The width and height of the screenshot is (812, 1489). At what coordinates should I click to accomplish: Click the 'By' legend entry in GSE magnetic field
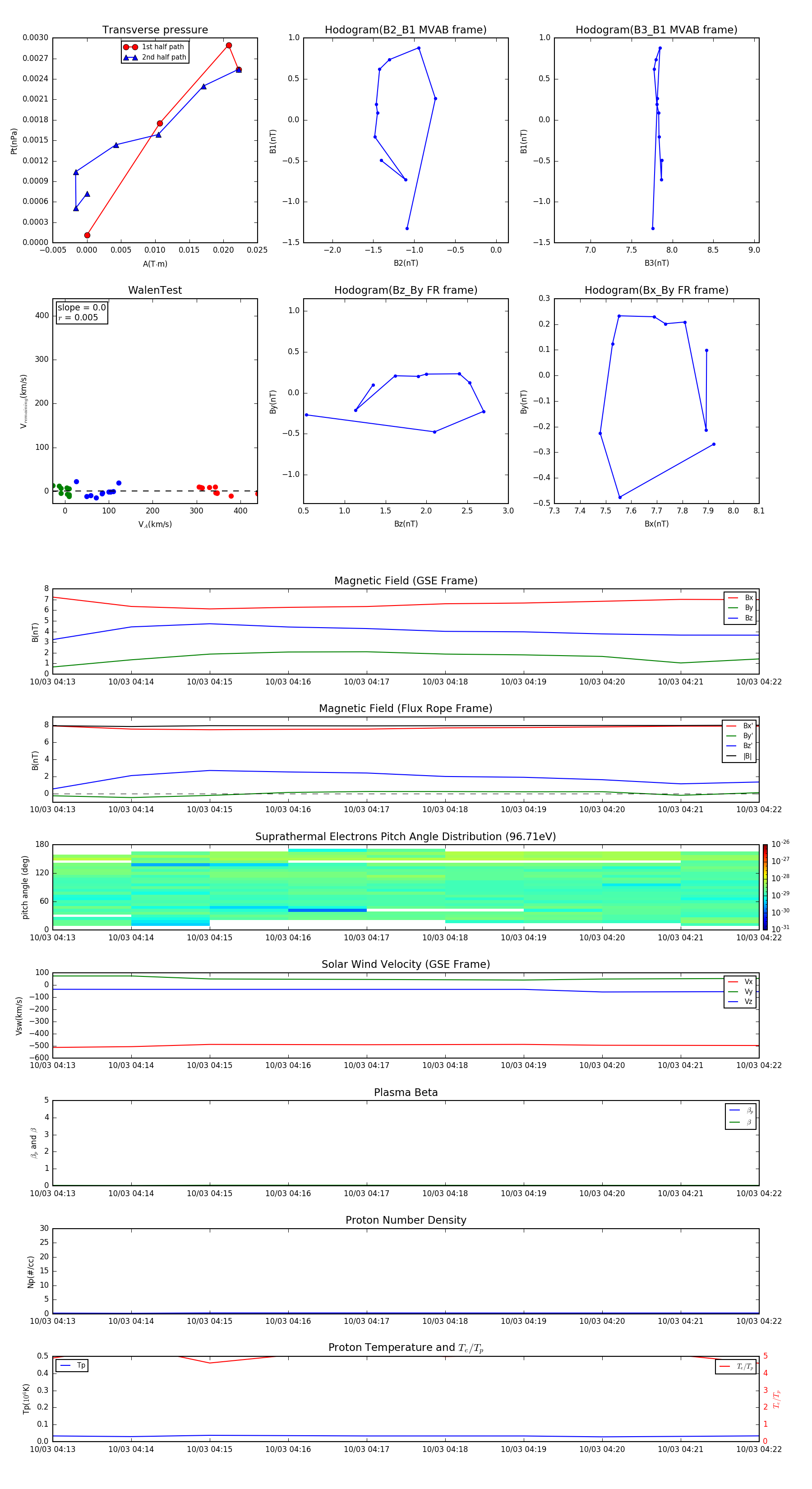(740, 607)
